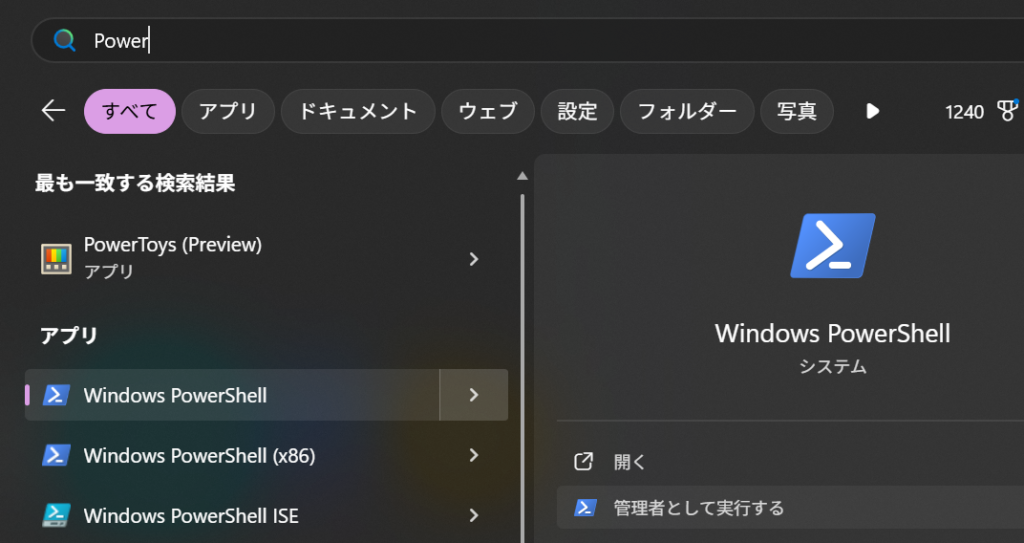Expand the Windows PowerShell ISE chevron
The image size is (1024, 543).
[474, 516]
